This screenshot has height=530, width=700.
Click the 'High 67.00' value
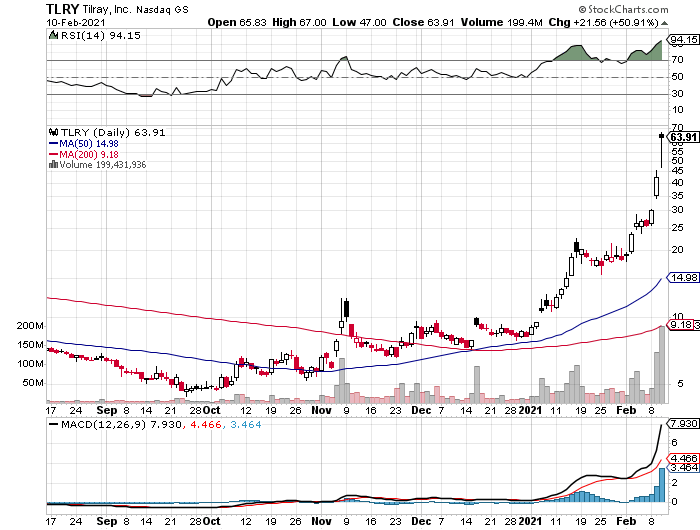click(299, 22)
